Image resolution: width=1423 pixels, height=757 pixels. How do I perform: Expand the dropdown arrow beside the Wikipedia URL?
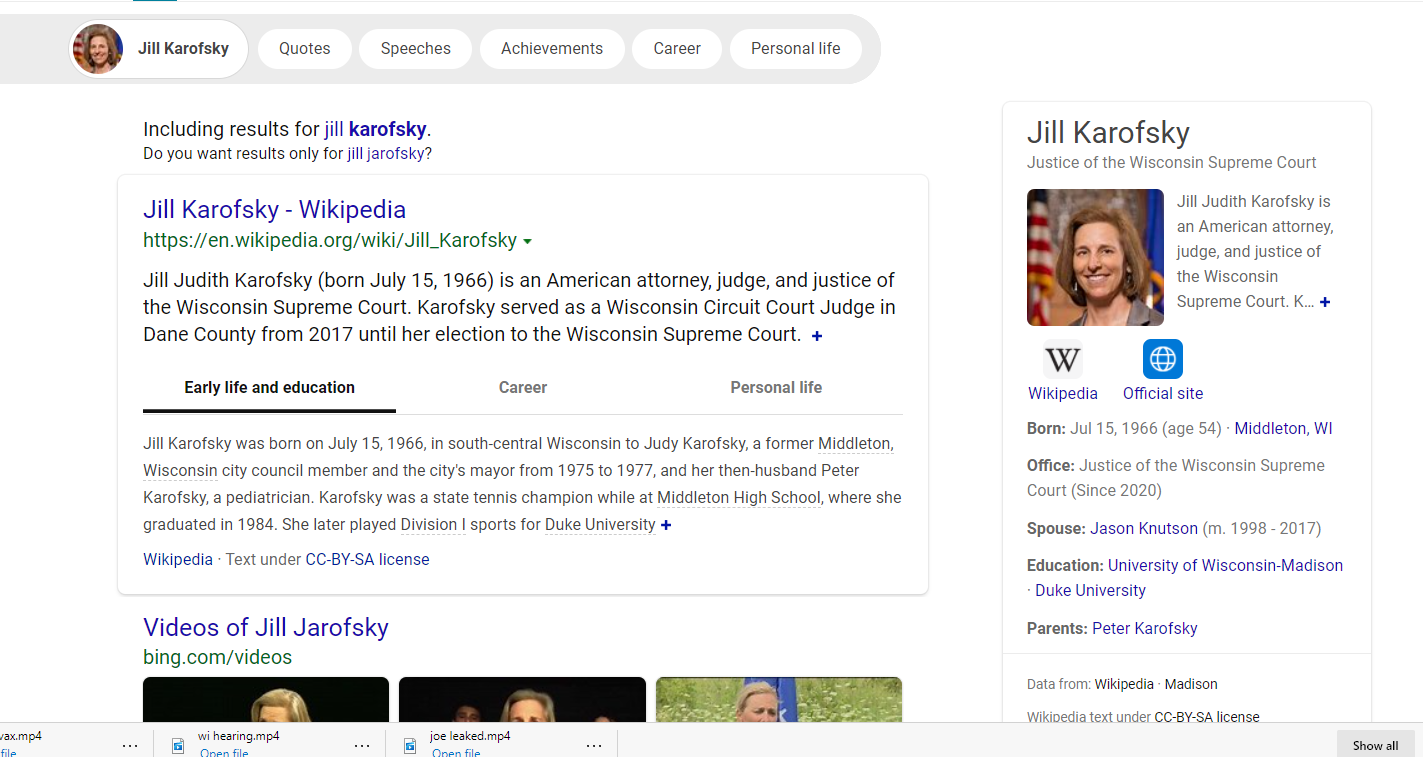(x=527, y=242)
